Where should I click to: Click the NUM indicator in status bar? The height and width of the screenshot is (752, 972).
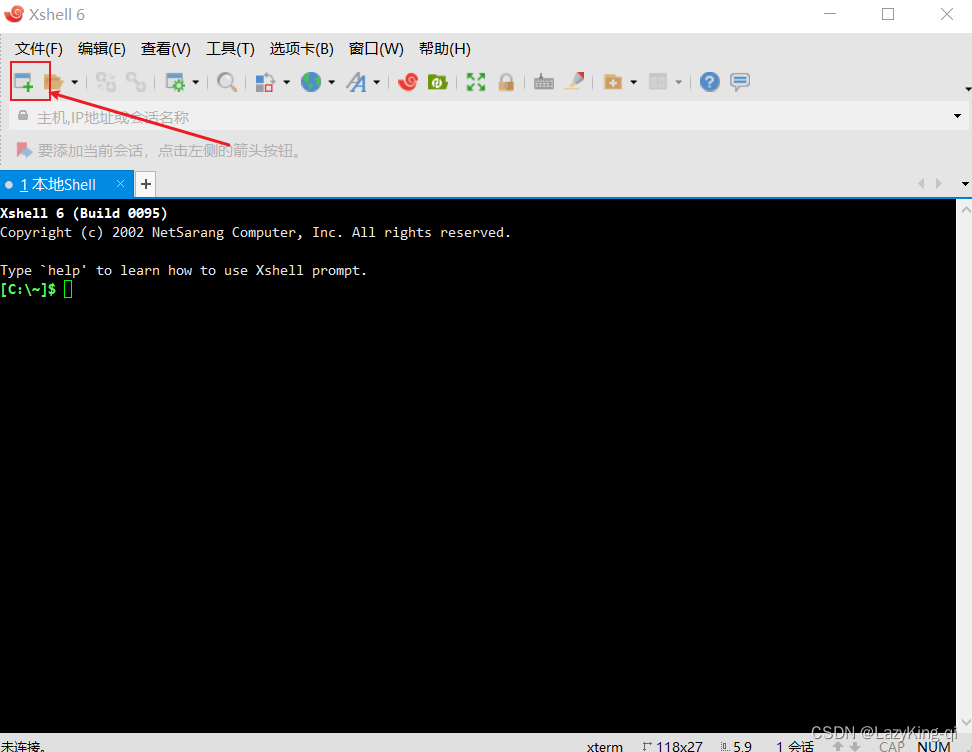point(934,746)
